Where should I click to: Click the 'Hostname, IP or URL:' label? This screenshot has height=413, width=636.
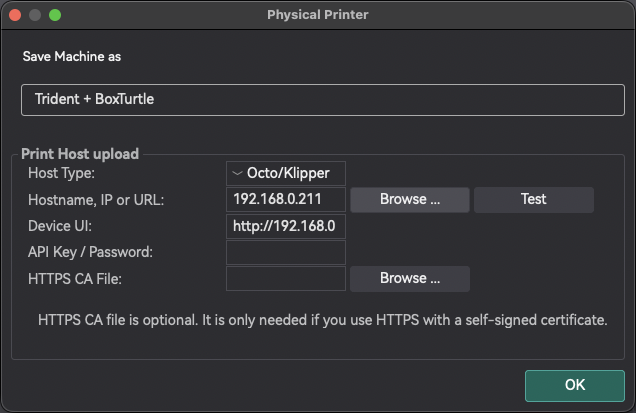pyautogui.click(x=96, y=200)
